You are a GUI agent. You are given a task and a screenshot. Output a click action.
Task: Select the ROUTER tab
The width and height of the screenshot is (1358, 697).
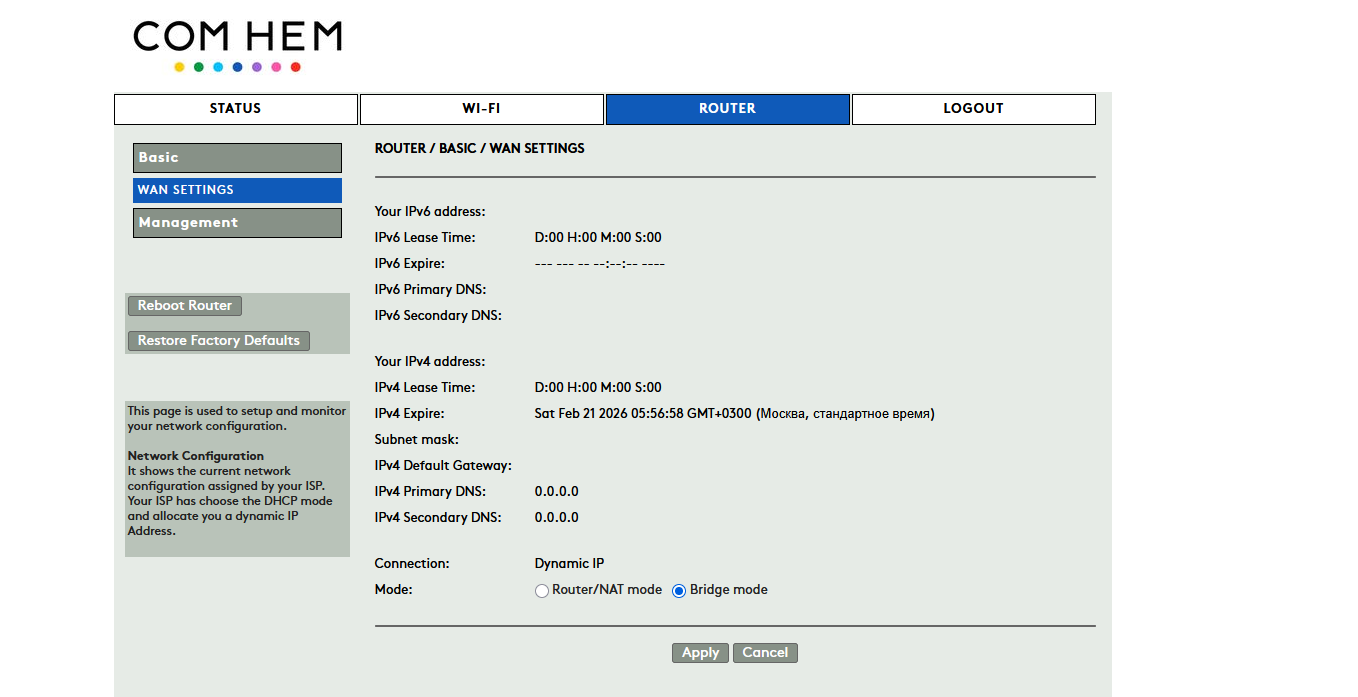pos(727,109)
